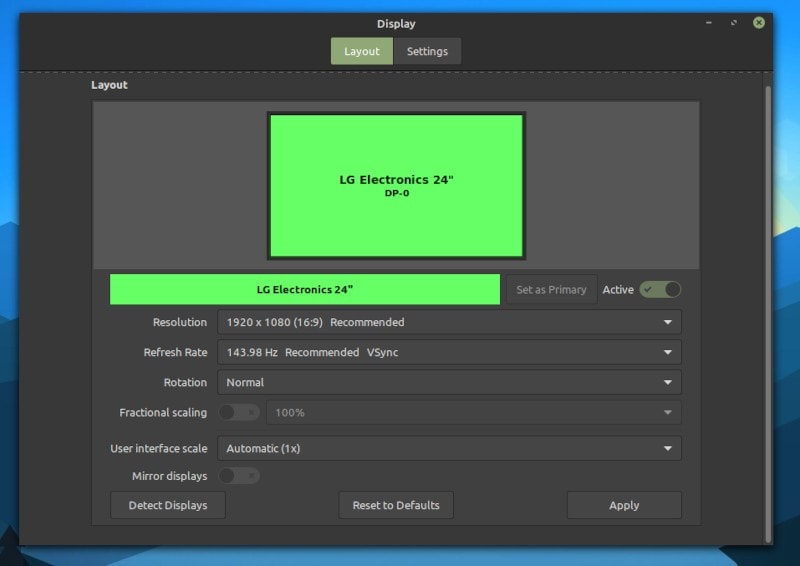Minimize the Display window
Viewport: 800px width, 566px height.
[x=709, y=22]
